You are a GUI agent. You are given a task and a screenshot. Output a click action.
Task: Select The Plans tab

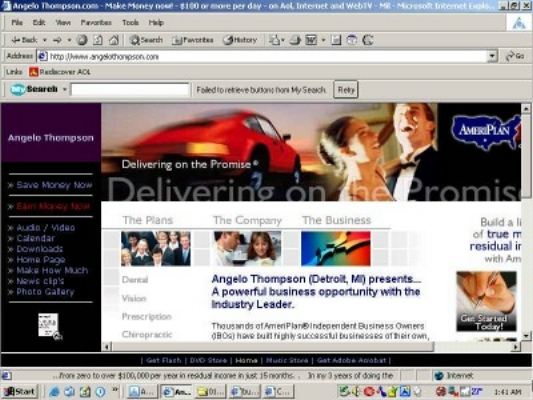coord(148,220)
